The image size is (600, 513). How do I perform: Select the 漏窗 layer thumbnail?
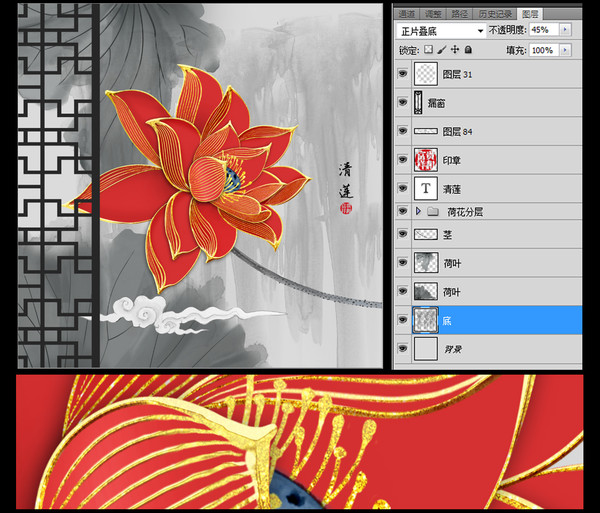coord(418,103)
